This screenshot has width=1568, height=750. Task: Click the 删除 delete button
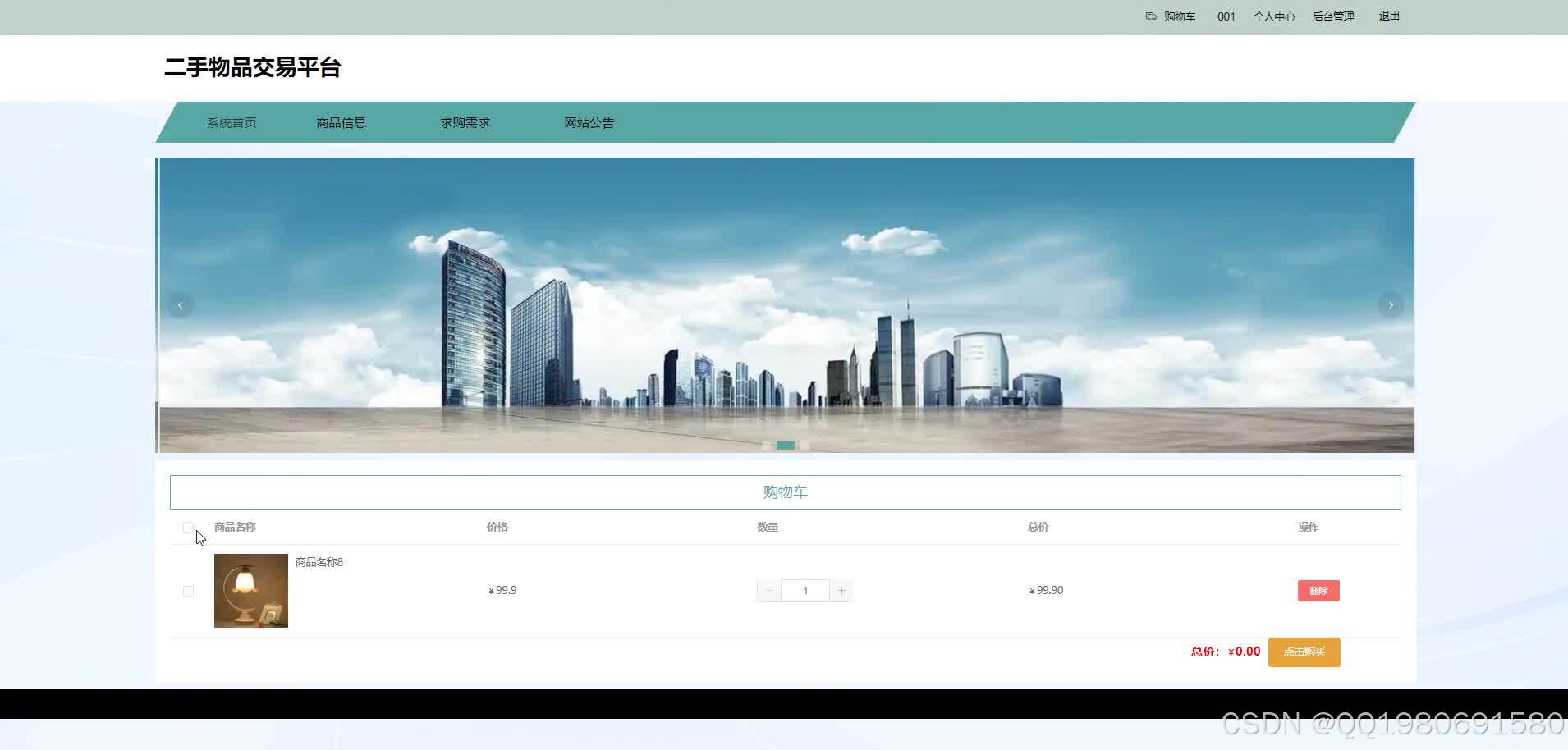(1318, 590)
